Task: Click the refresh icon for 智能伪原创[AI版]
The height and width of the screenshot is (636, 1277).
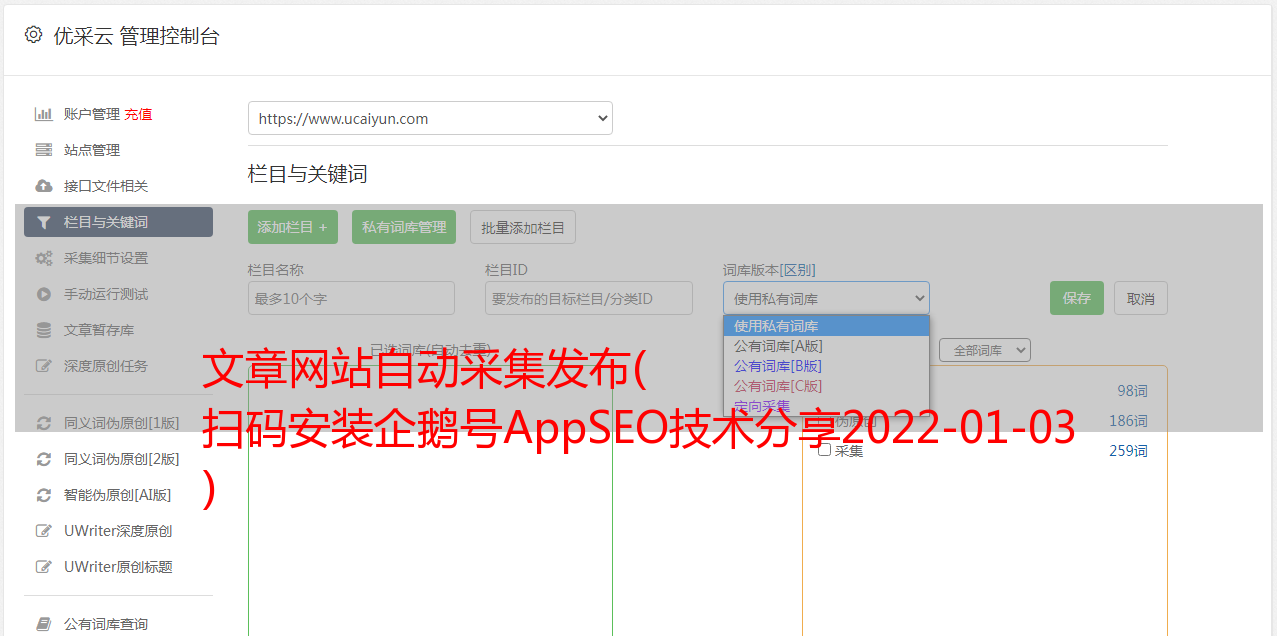Action: click(44, 495)
